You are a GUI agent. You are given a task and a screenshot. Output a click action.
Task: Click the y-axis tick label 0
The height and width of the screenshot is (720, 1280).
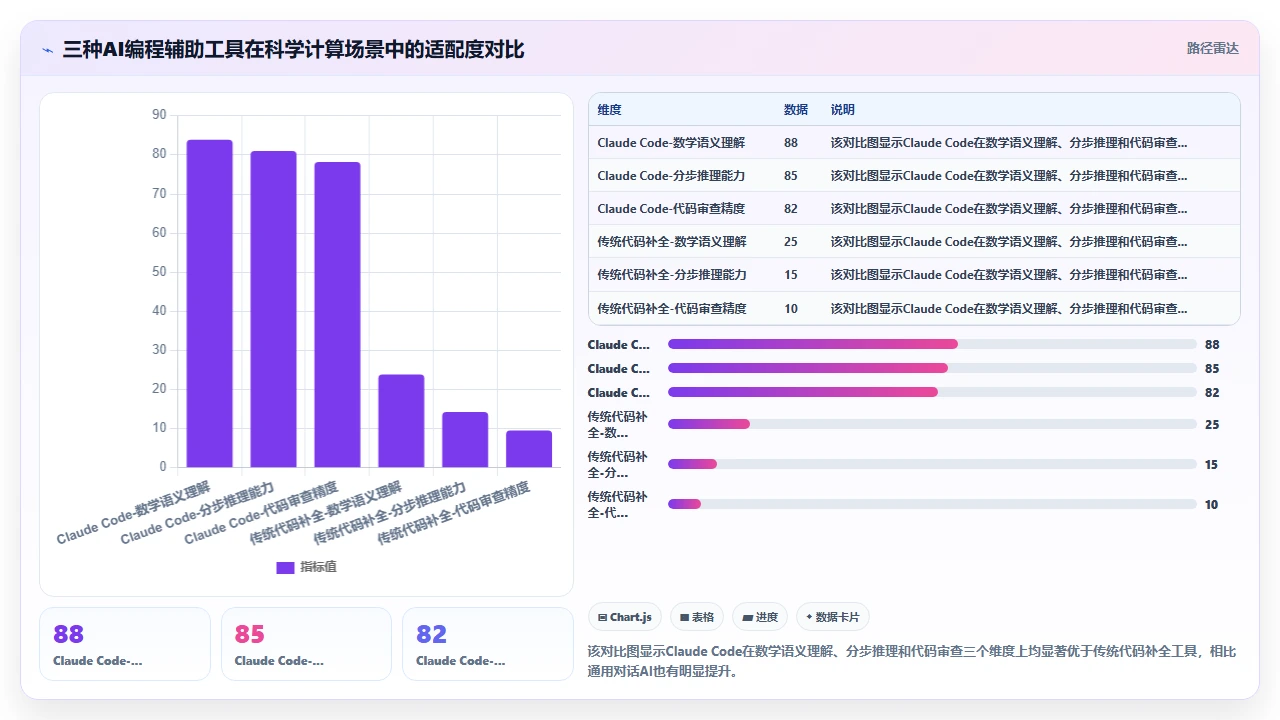tap(163, 467)
